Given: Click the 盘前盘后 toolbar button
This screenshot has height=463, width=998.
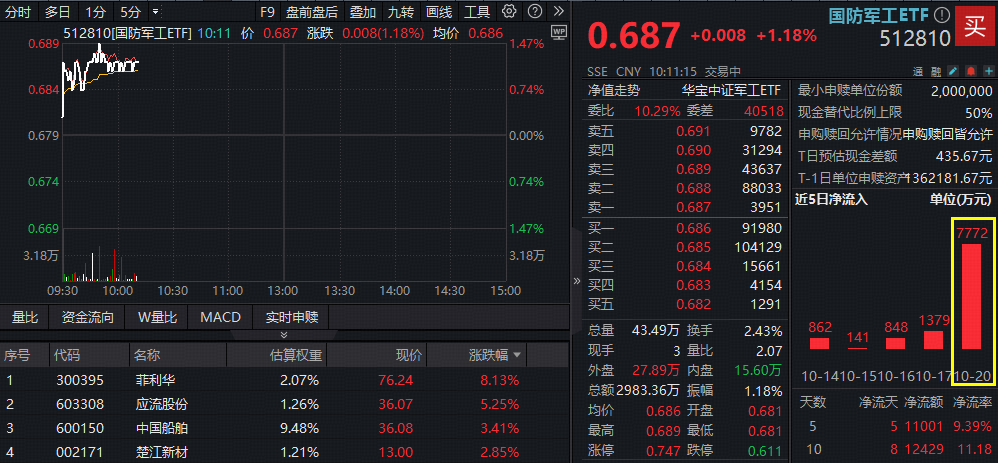Looking at the screenshot, I should point(311,12).
